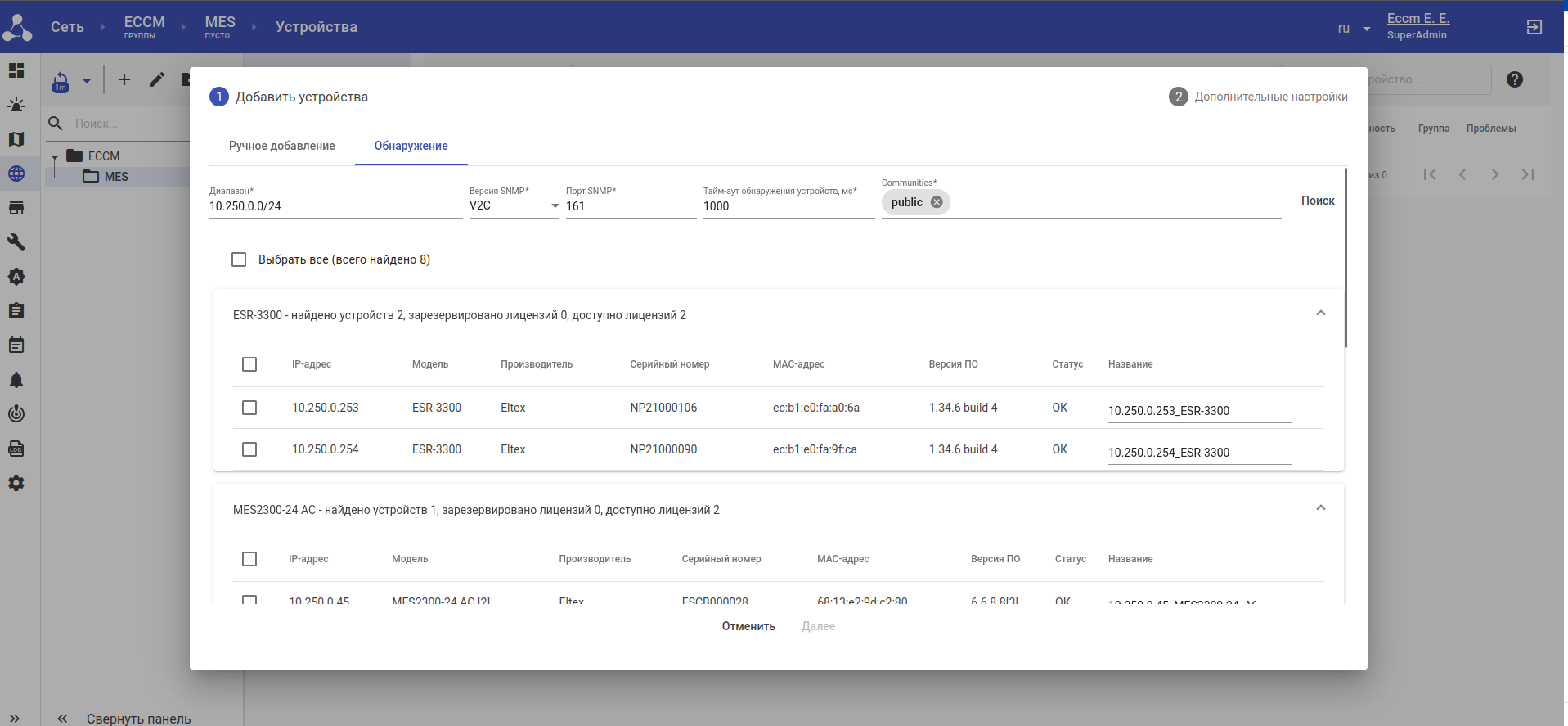Open the radar monitoring icon in the sidebar
The image size is (1568, 726).
16,414
